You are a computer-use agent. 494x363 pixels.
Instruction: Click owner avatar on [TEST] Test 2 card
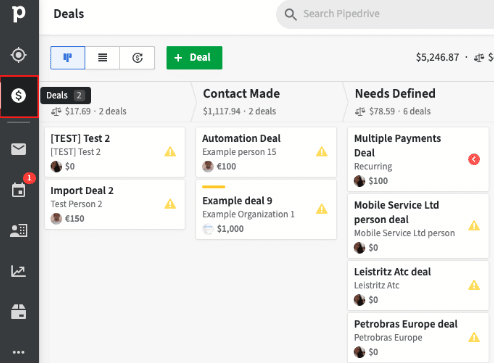click(x=56, y=166)
